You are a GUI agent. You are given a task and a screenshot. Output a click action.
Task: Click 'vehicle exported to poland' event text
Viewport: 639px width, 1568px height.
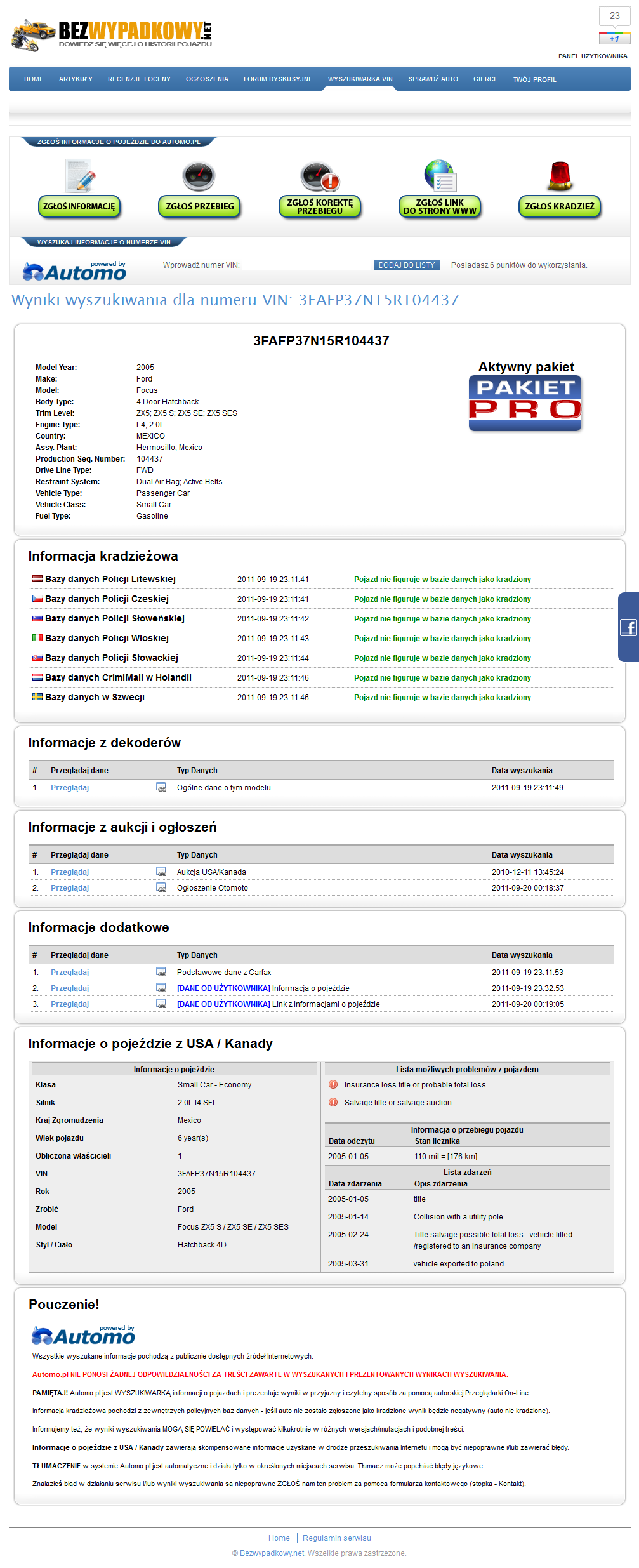[459, 1263]
